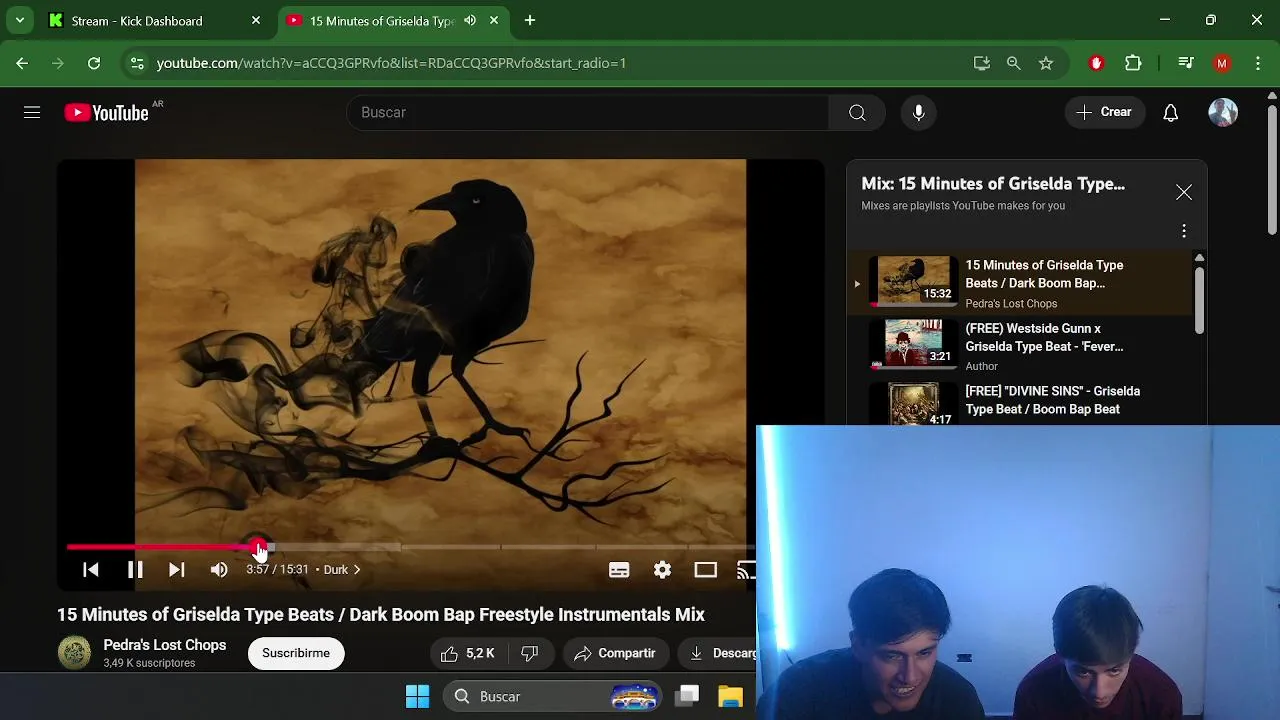1280x720 pixels.
Task: Switch to theater mode view
Action: pyautogui.click(x=706, y=570)
